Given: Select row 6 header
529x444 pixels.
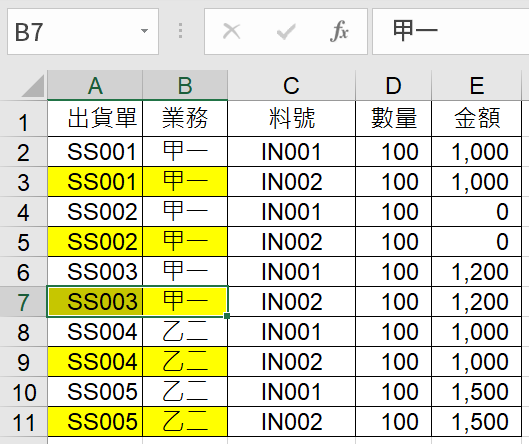Looking at the screenshot, I should (24, 272).
